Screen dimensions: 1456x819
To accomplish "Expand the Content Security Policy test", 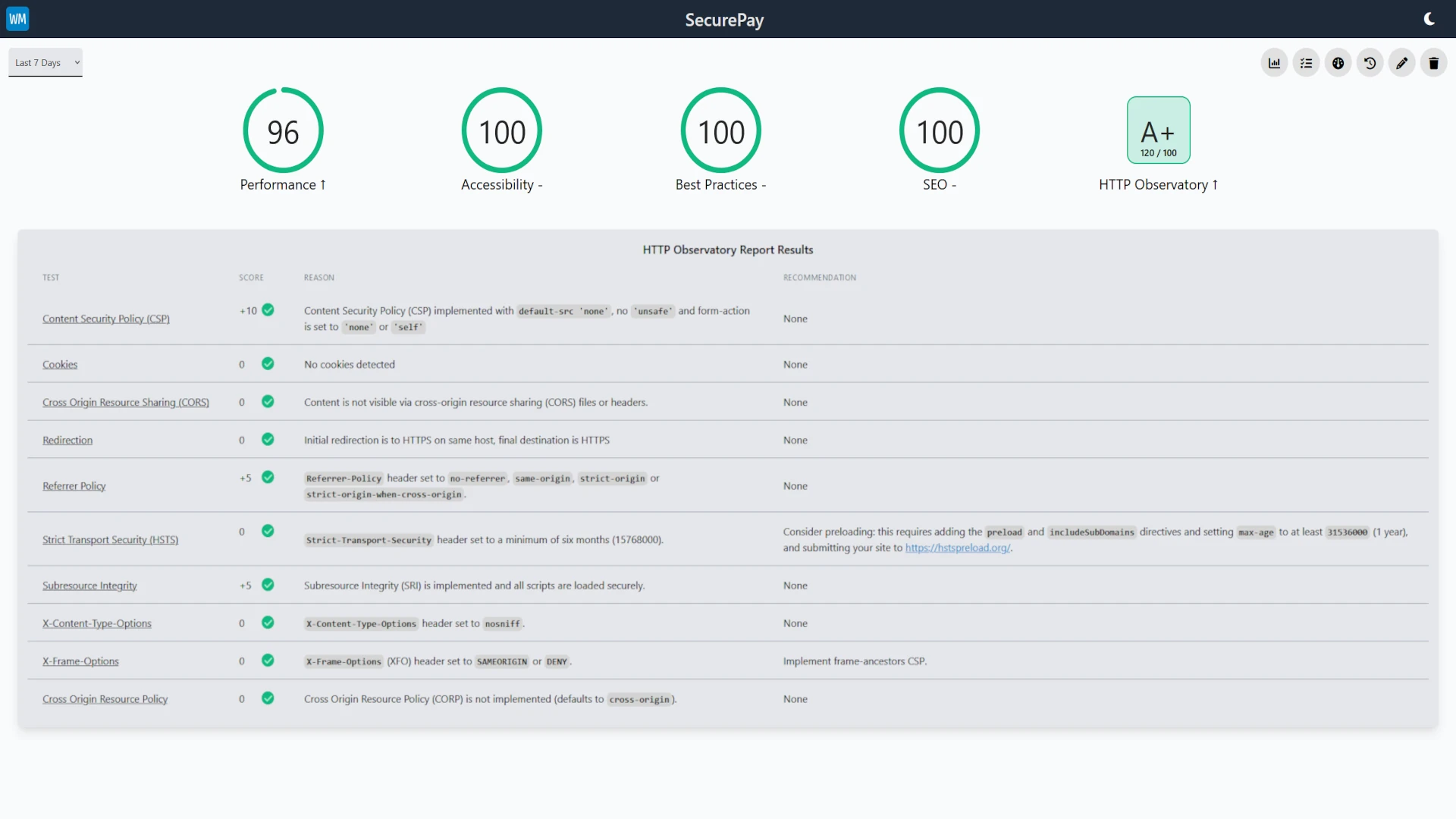I will [106, 318].
